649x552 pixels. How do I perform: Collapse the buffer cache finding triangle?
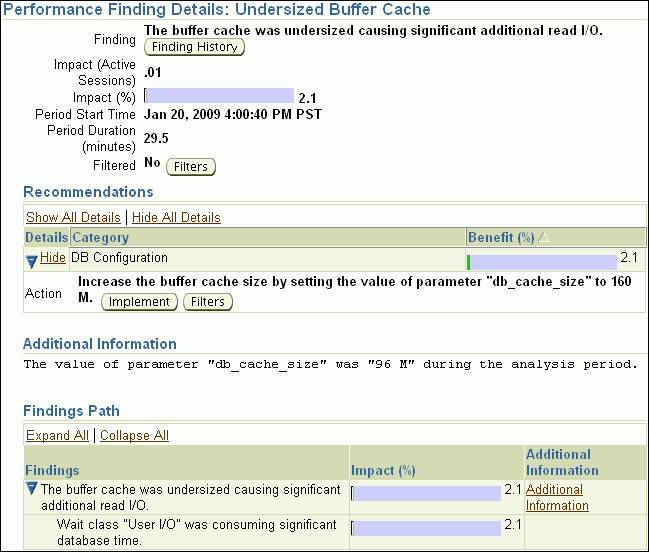coord(32,490)
